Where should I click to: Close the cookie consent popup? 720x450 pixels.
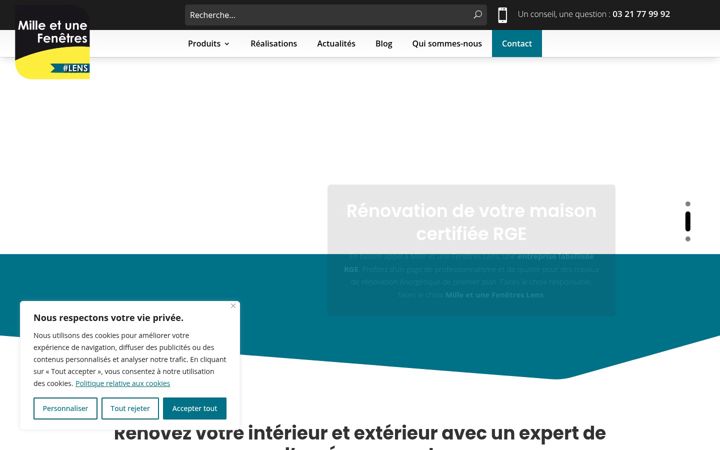coord(233,306)
